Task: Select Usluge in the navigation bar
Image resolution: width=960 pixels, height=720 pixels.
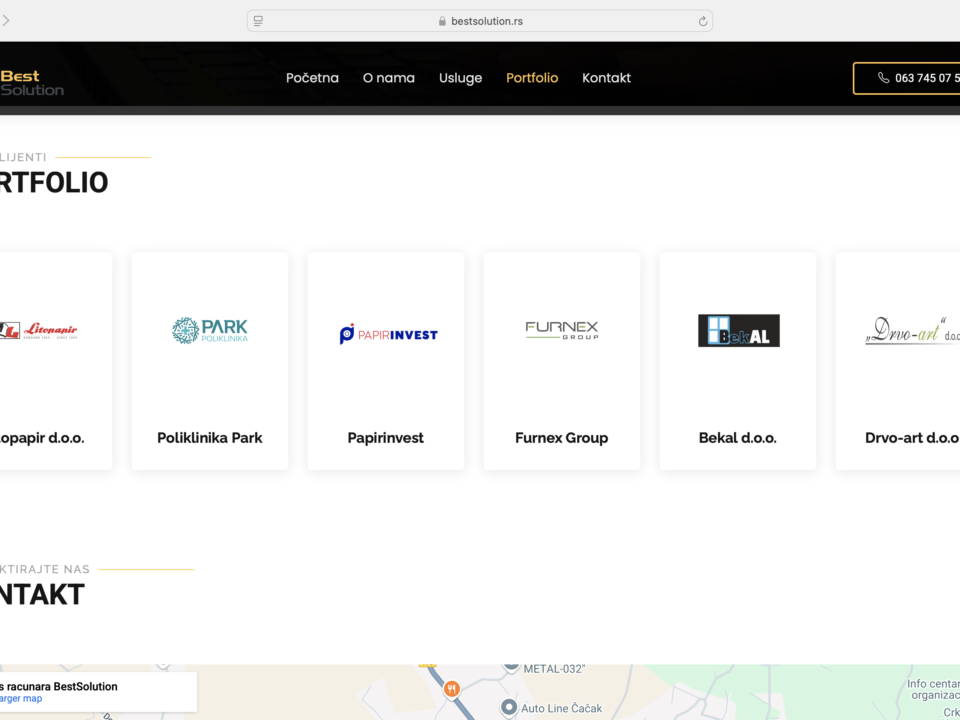Action: 460,78
